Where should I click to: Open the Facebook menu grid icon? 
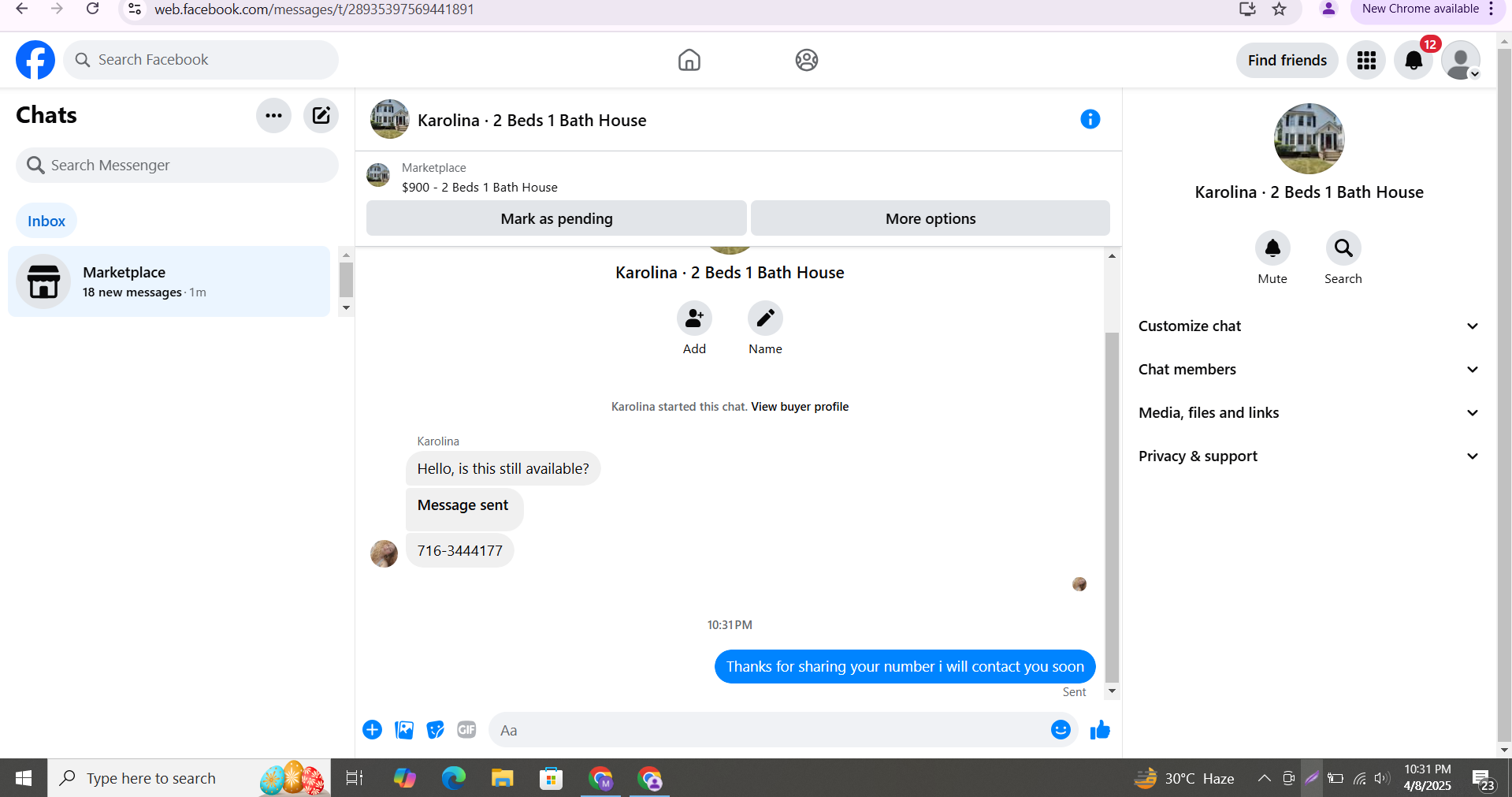pyautogui.click(x=1366, y=60)
